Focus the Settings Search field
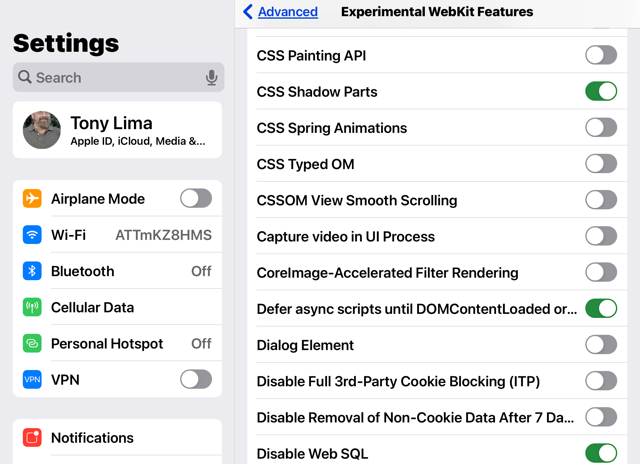Screen dimensions: 640x464 (x=118, y=77)
